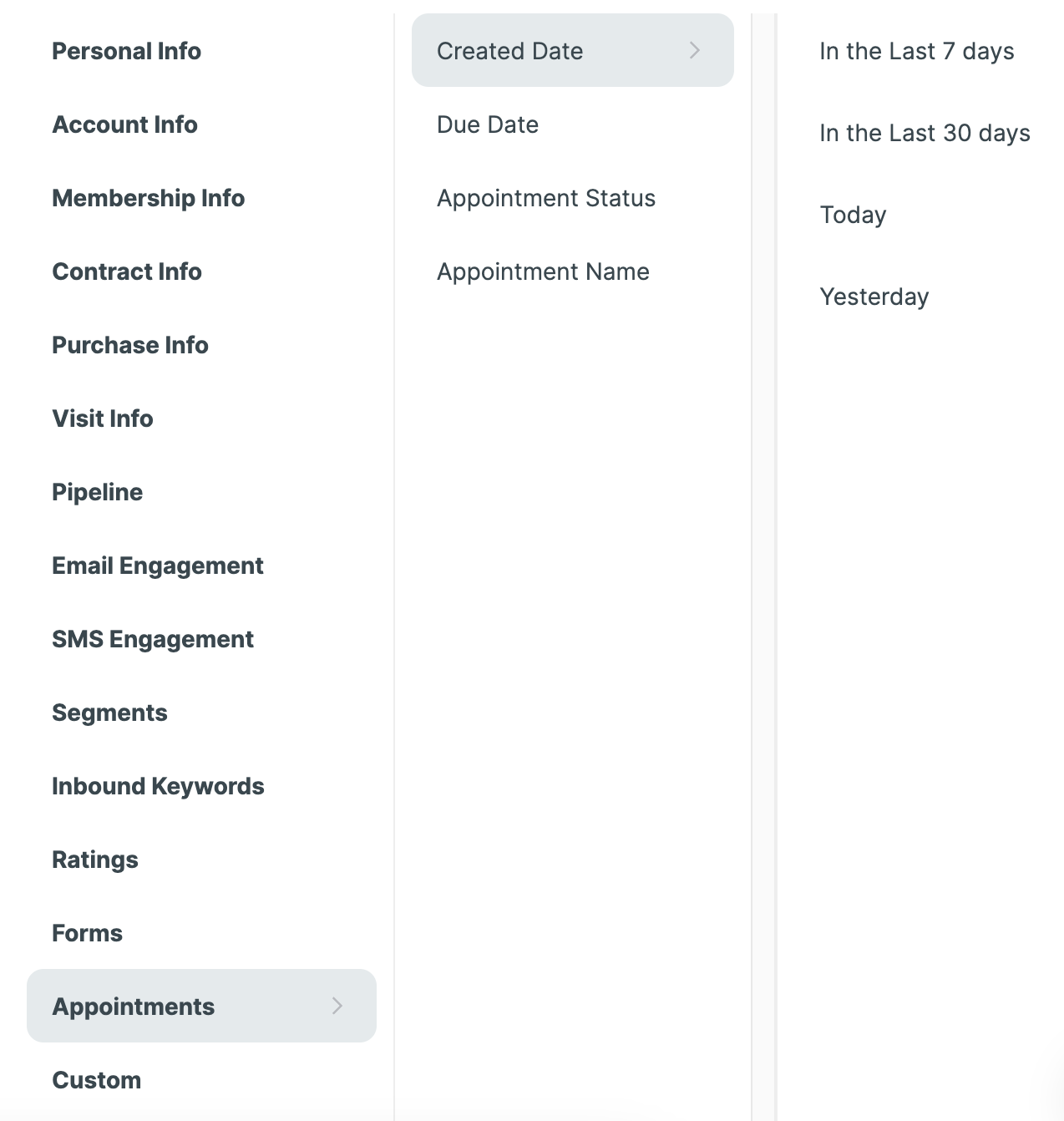Open Email Engagement filters
The height and width of the screenshot is (1121, 1064).
coord(157,566)
